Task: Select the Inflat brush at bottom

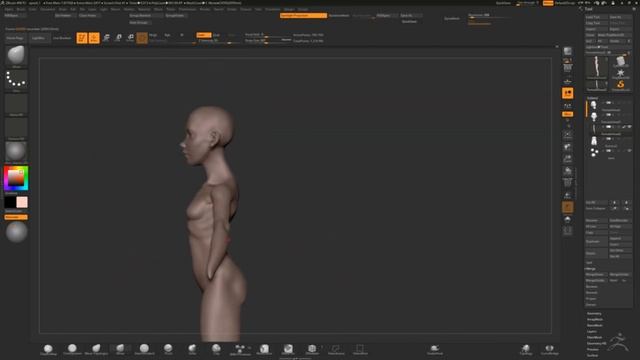Action: 192,349
